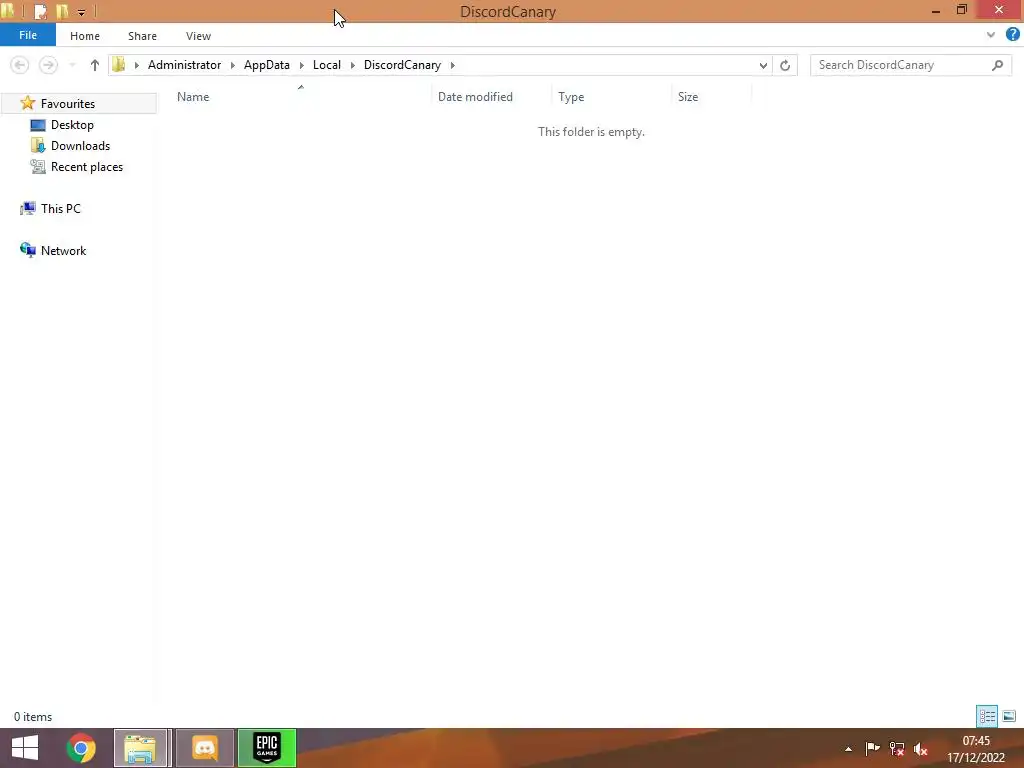
Task: Click the New folder quick access icon
Action: pos(62,11)
